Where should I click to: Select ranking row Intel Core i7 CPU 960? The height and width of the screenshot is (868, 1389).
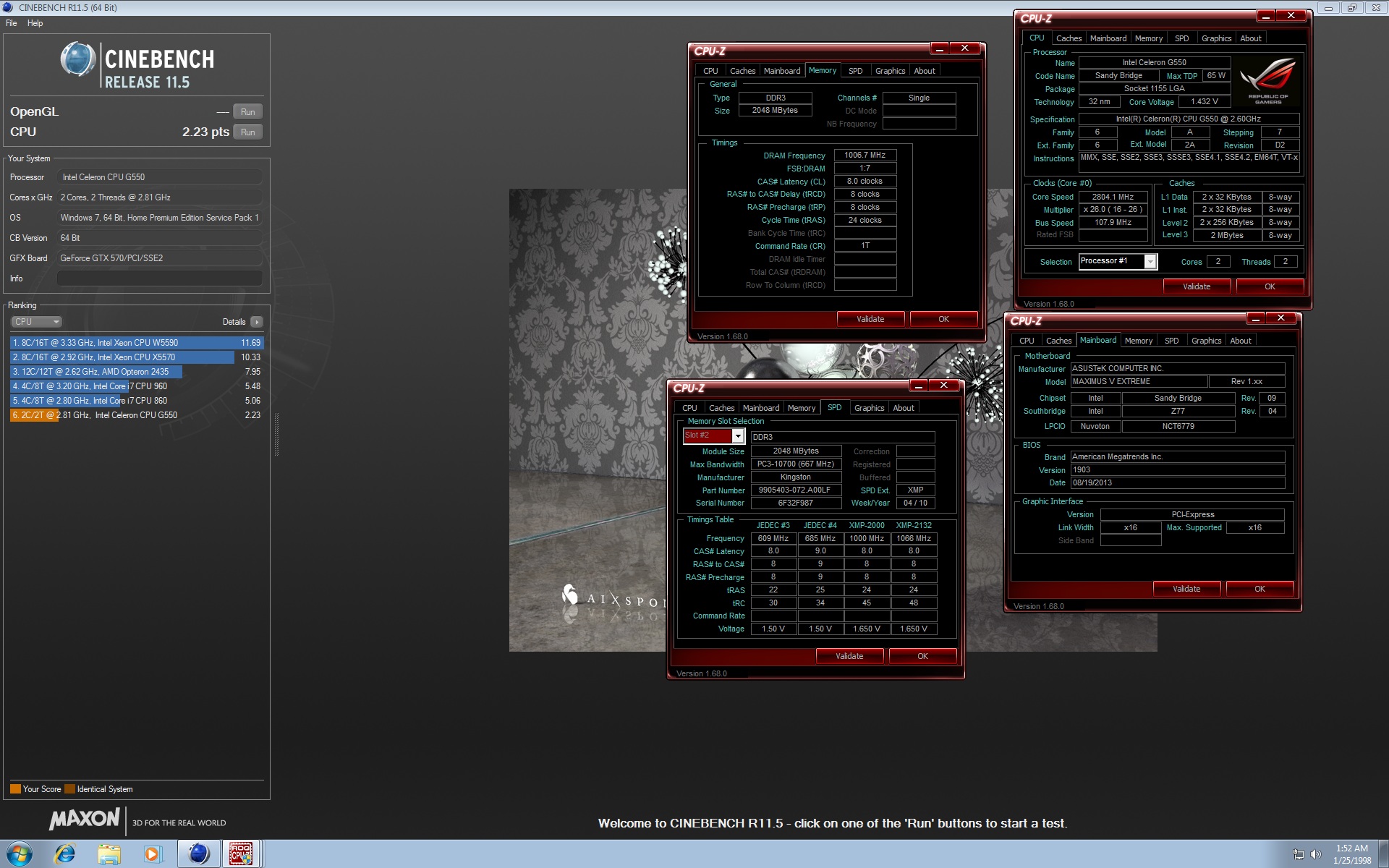137,386
